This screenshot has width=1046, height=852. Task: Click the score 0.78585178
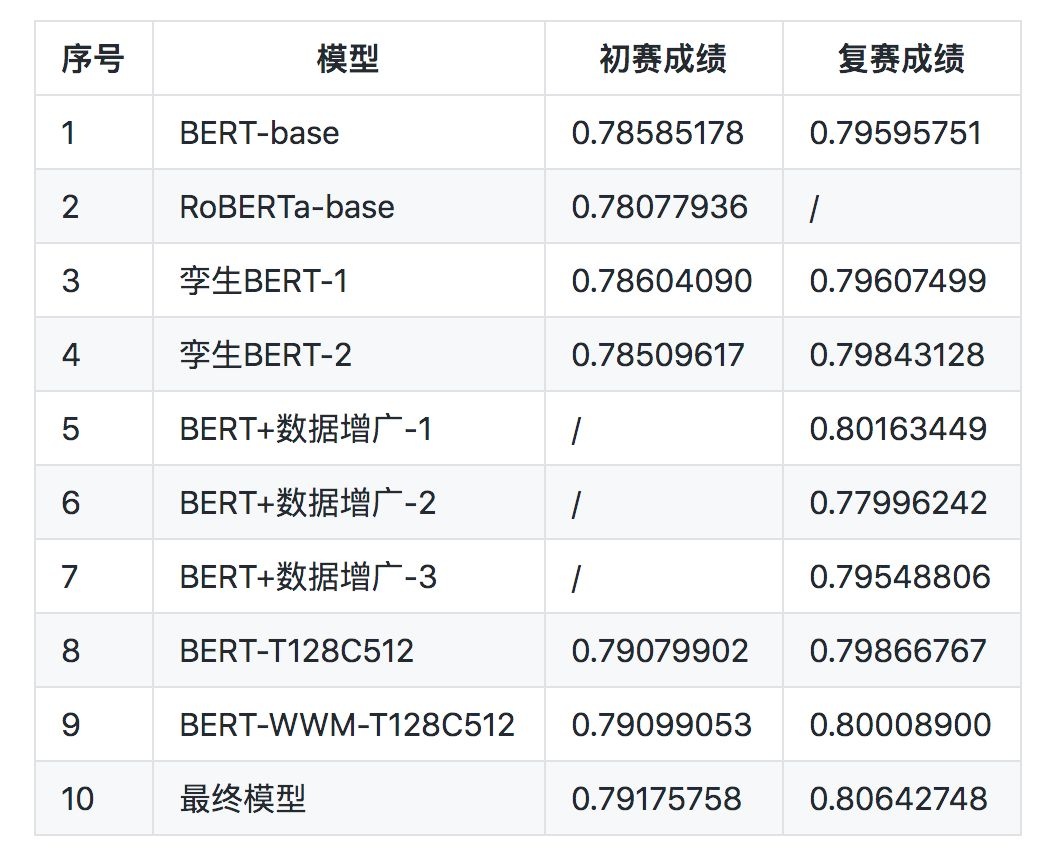(658, 133)
